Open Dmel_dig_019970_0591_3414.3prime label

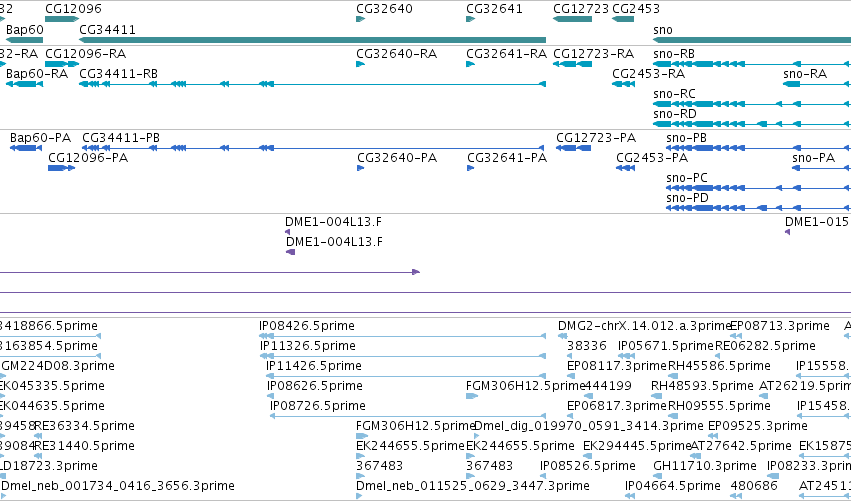(x=589, y=426)
